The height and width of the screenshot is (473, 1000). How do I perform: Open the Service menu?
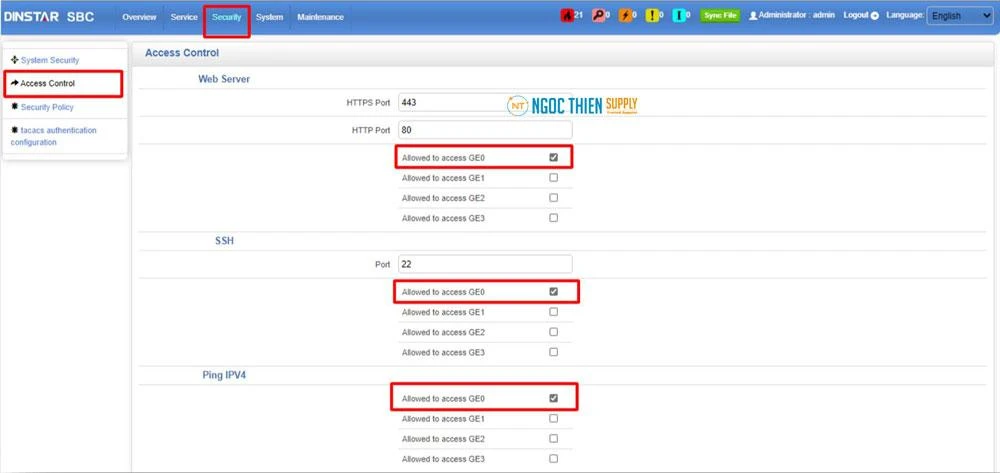click(184, 17)
